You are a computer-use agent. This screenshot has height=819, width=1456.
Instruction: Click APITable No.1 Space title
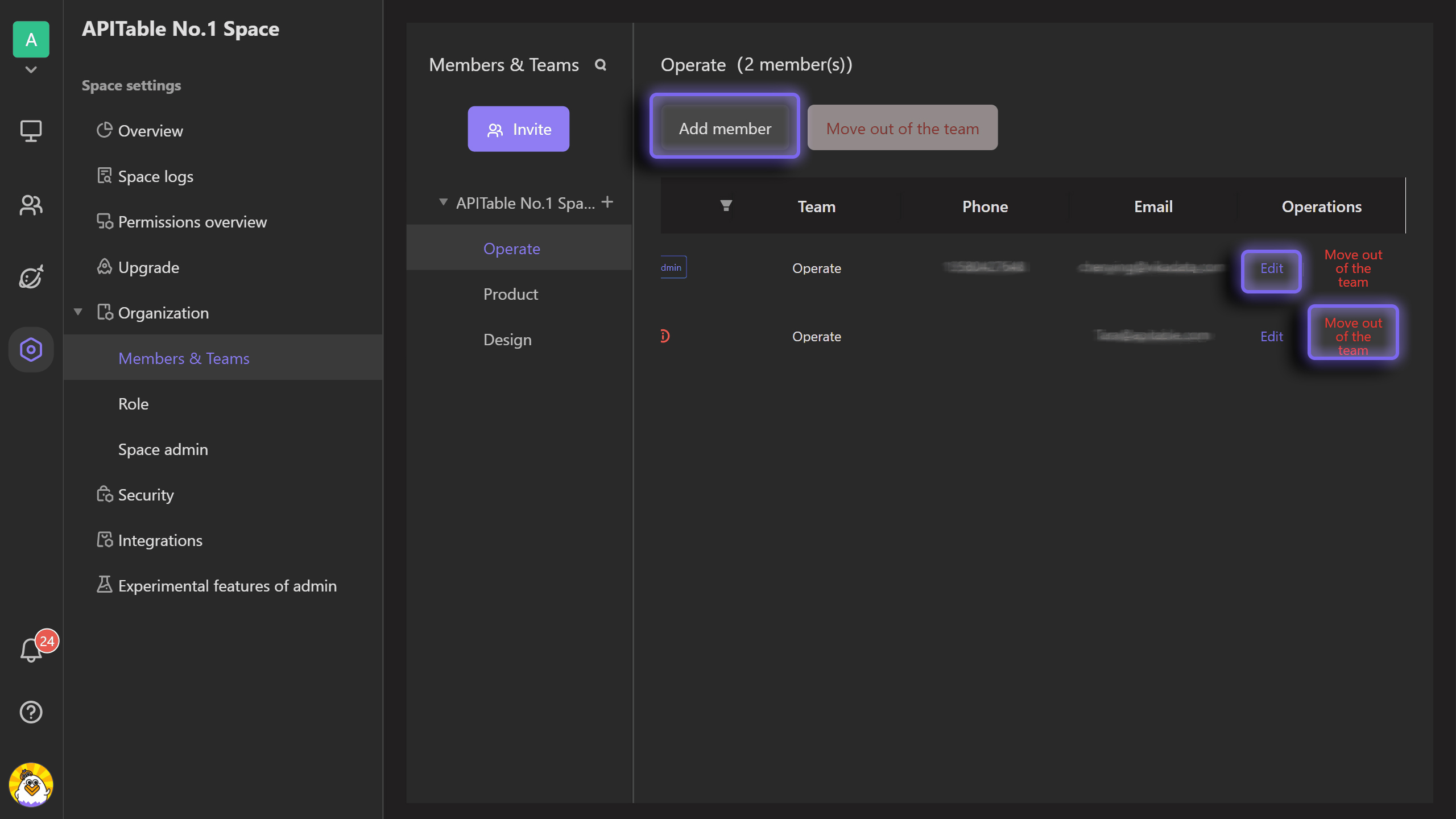tap(180, 28)
